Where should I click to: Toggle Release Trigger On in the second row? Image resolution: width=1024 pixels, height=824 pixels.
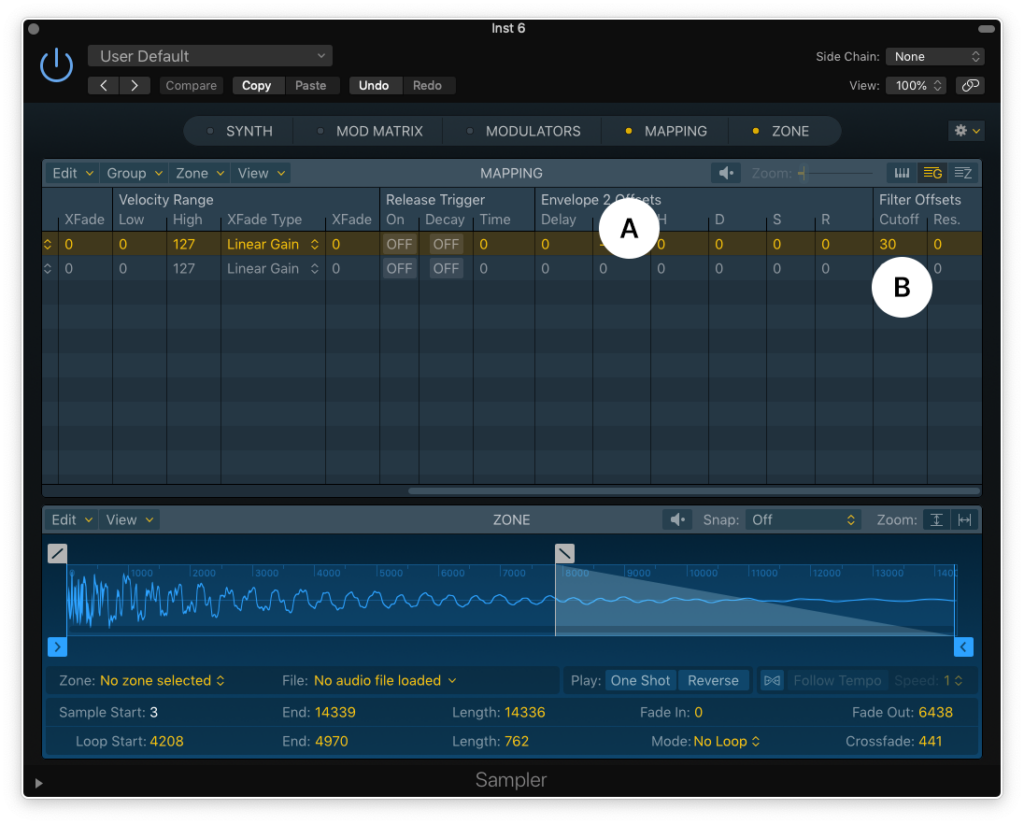click(x=399, y=268)
